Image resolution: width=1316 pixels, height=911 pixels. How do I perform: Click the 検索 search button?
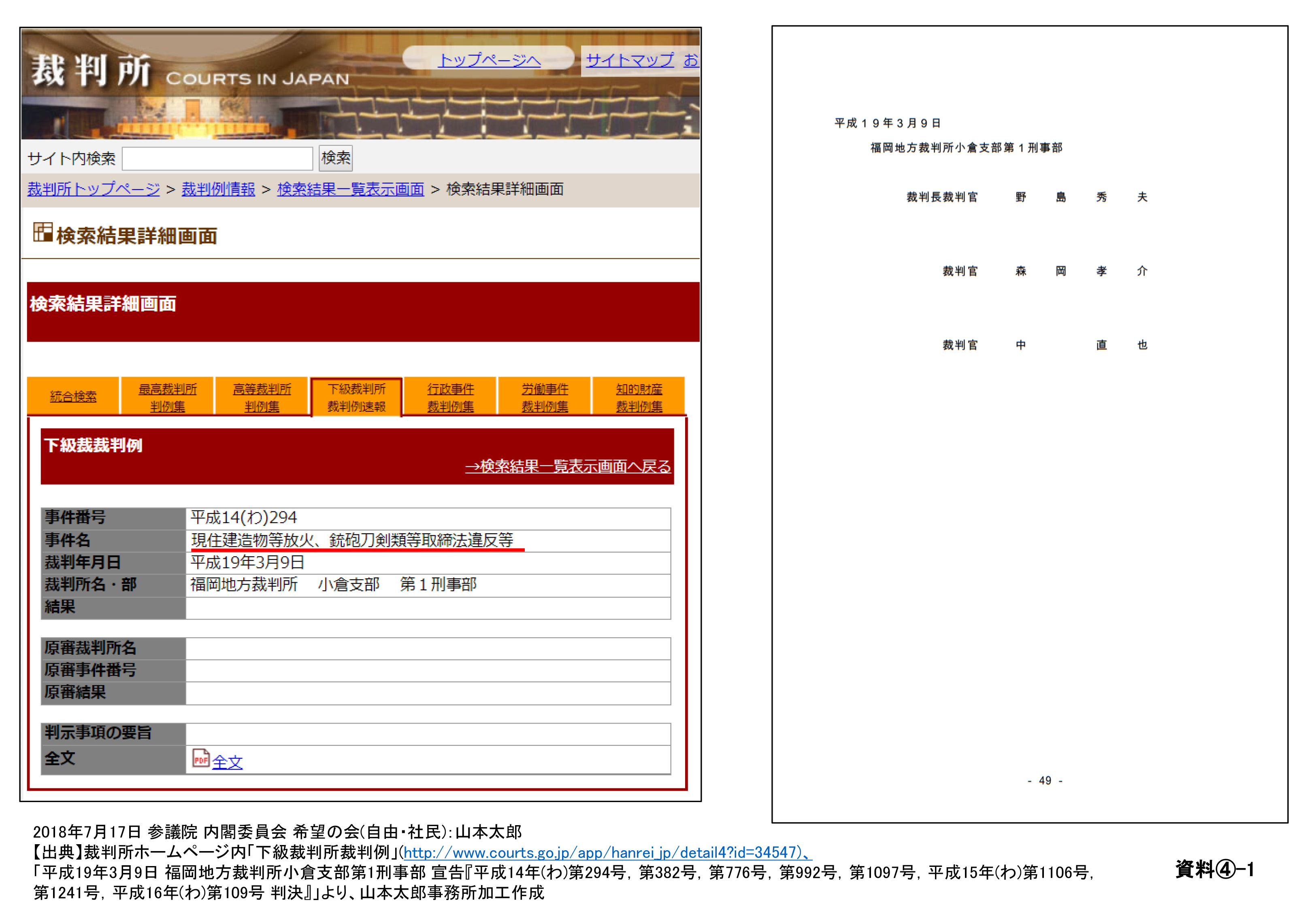[336, 158]
